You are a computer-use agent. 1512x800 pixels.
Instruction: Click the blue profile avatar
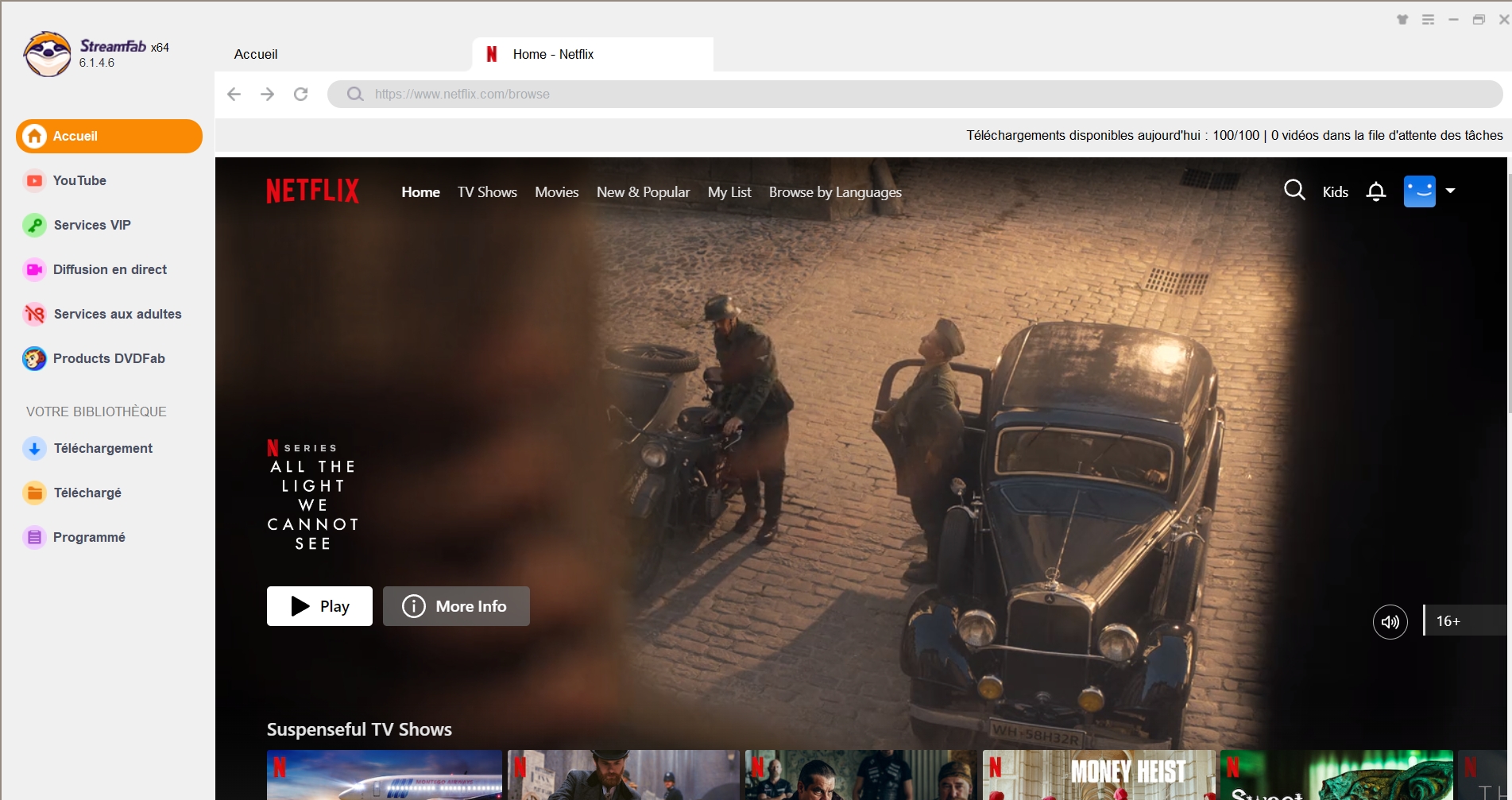click(1420, 191)
